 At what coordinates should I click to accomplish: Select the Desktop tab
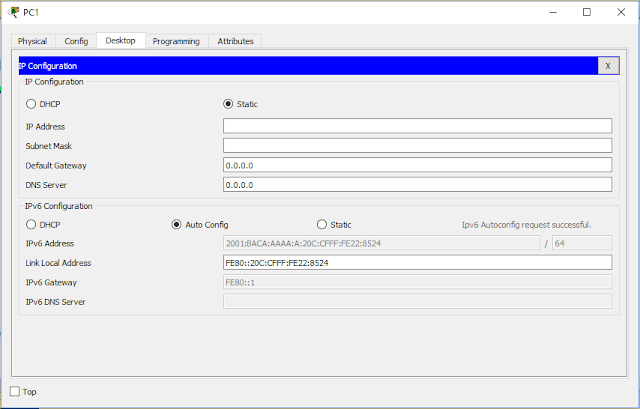pos(121,40)
